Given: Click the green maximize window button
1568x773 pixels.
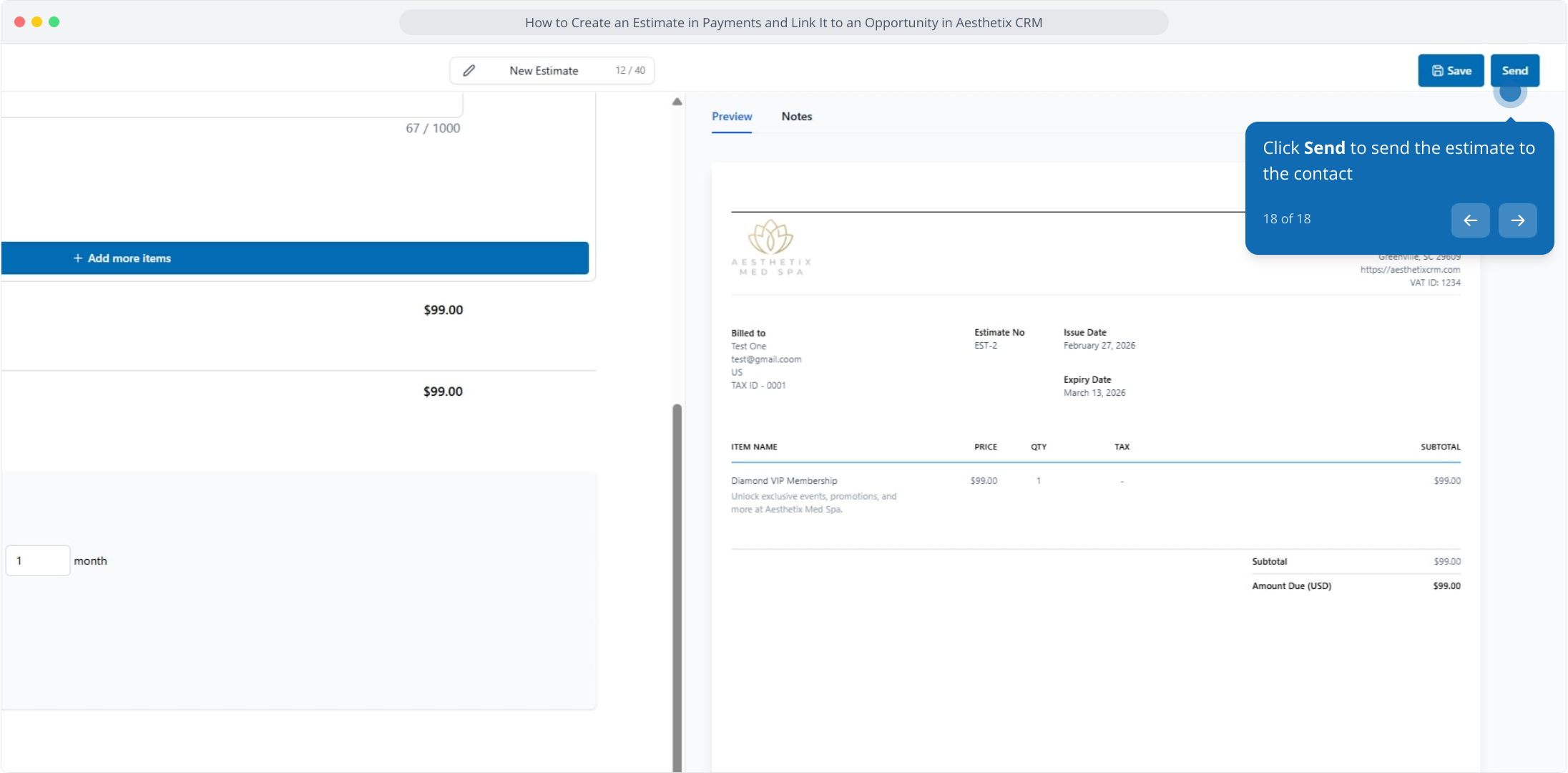Looking at the screenshot, I should pos(54,22).
